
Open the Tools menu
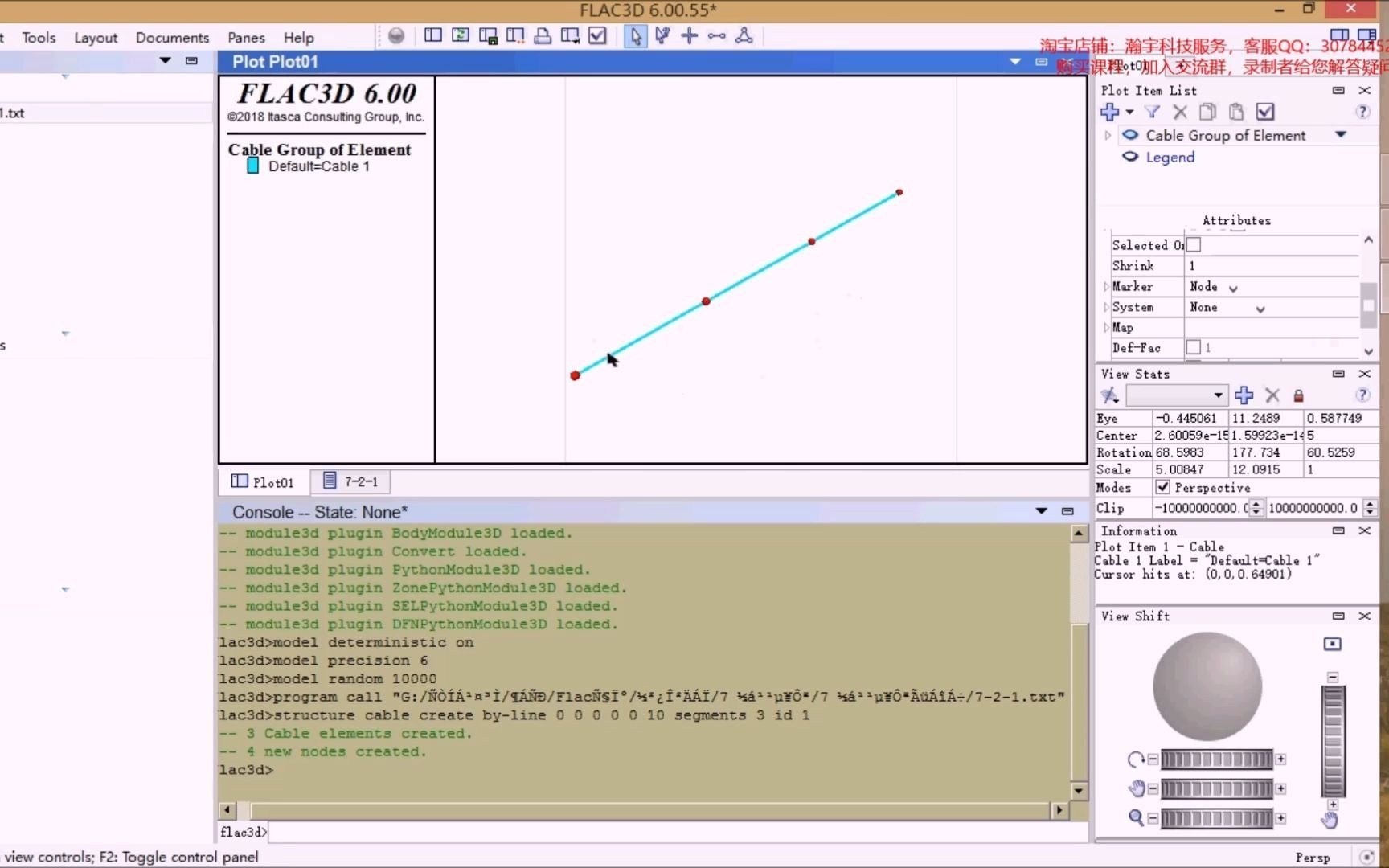(x=39, y=37)
